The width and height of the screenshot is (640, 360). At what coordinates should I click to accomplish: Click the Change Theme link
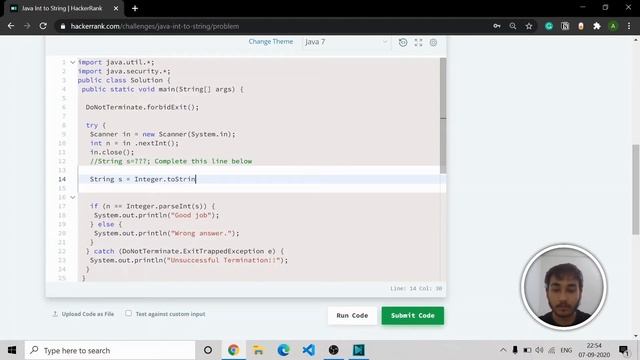[x=271, y=42]
